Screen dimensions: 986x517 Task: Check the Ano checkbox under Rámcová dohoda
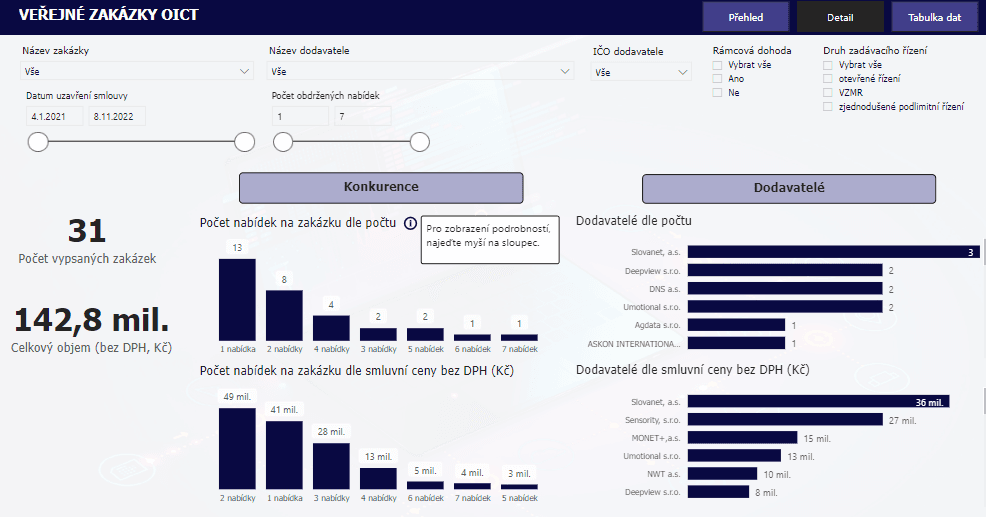[717, 79]
